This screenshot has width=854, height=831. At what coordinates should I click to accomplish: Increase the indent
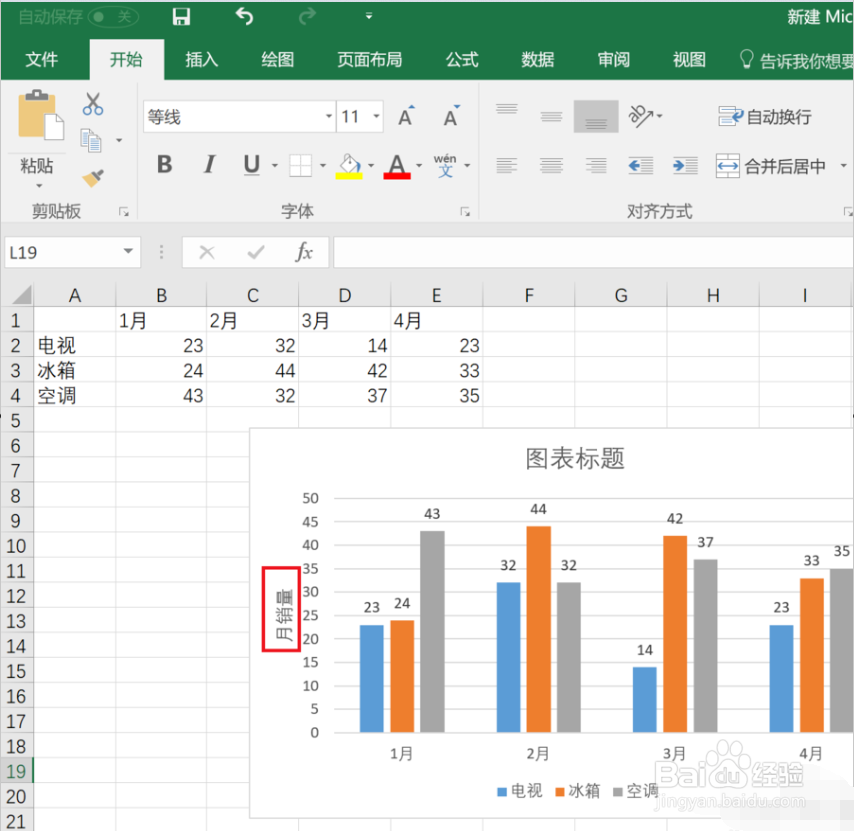[x=686, y=166]
